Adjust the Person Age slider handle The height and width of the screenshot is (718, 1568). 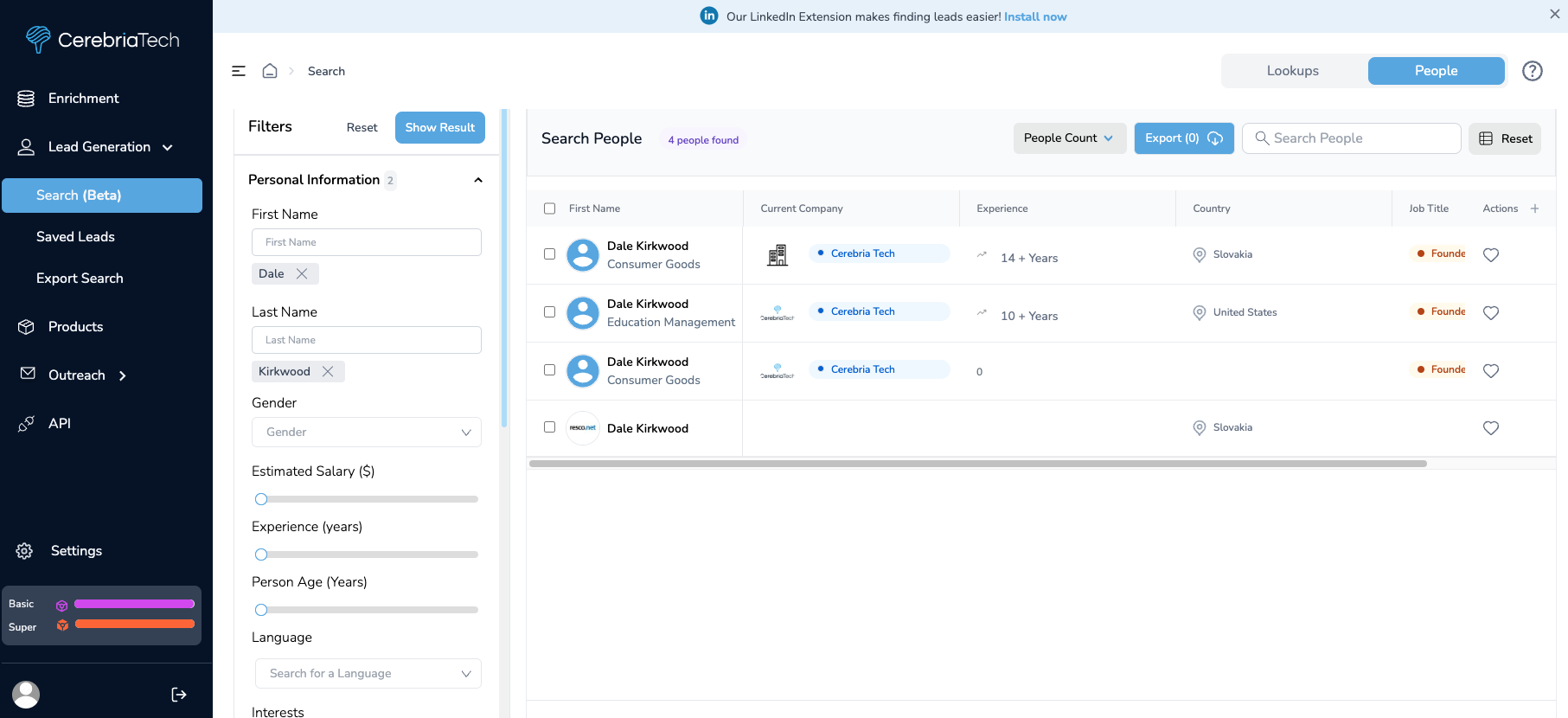[261, 610]
